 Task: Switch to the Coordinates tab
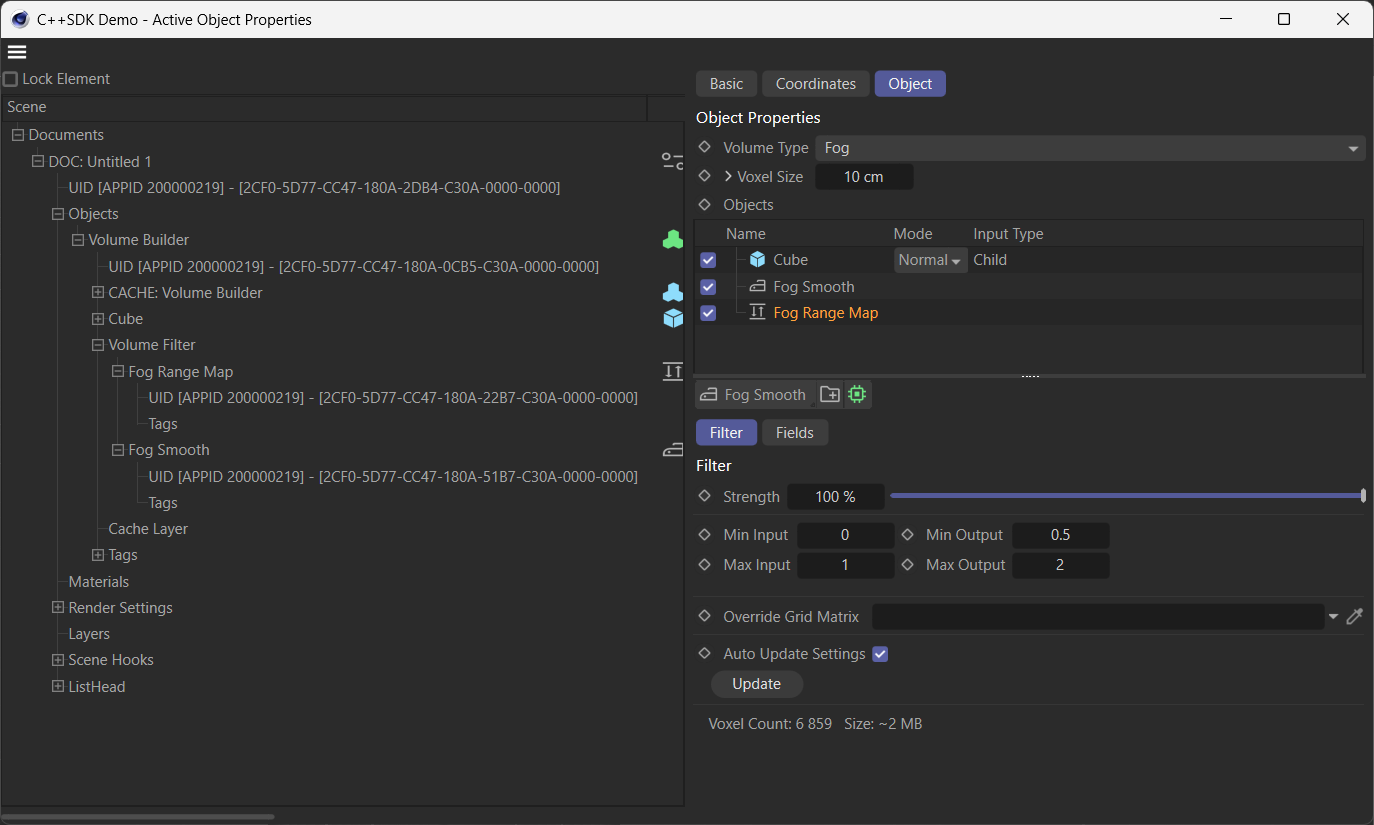(x=816, y=84)
